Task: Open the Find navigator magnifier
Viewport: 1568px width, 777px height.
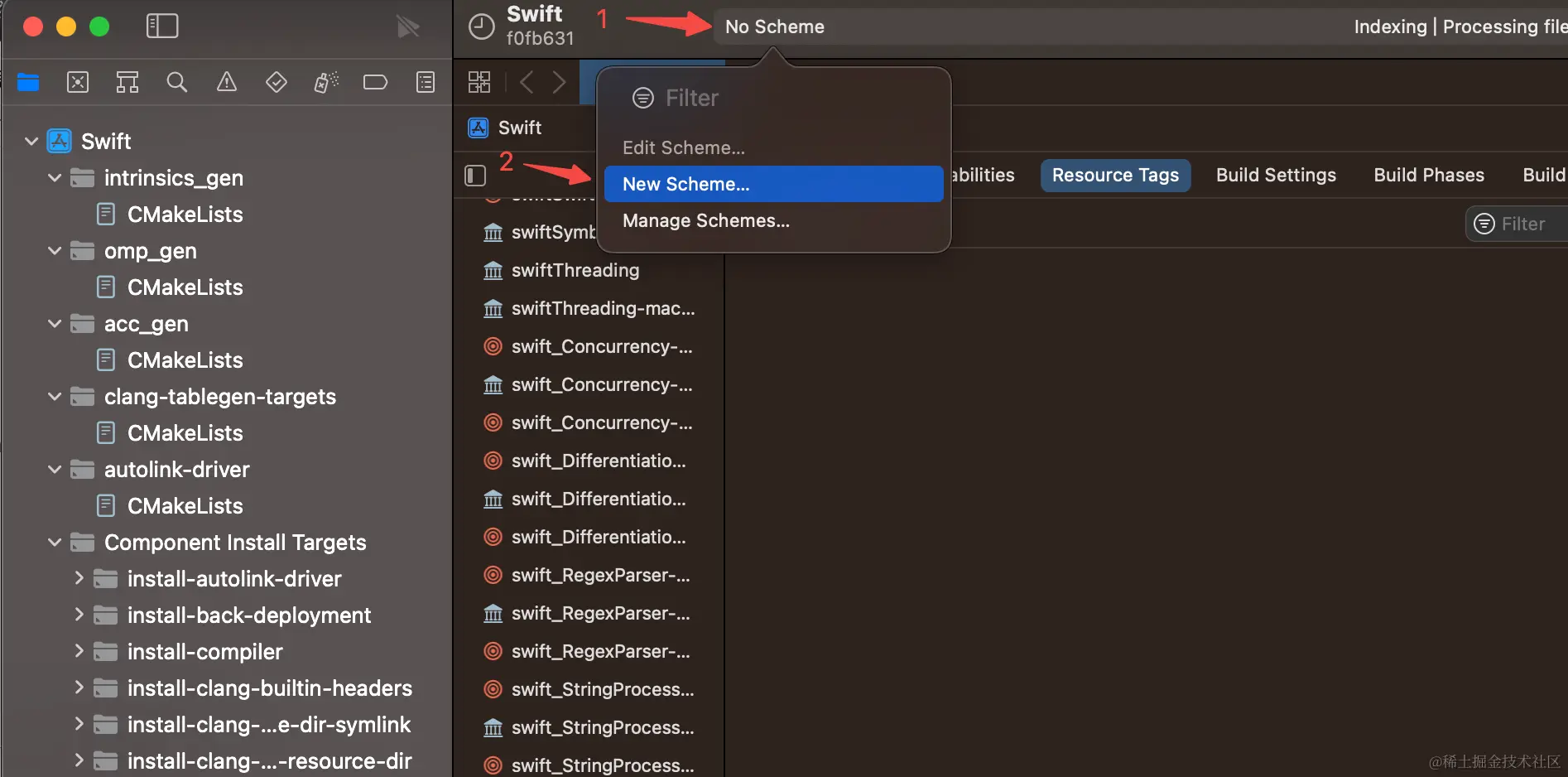Action: (x=177, y=82)
